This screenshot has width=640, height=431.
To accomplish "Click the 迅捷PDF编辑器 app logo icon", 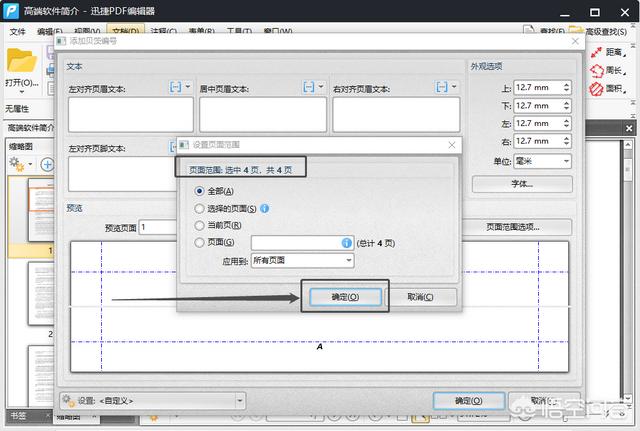I will pos(11,11).
